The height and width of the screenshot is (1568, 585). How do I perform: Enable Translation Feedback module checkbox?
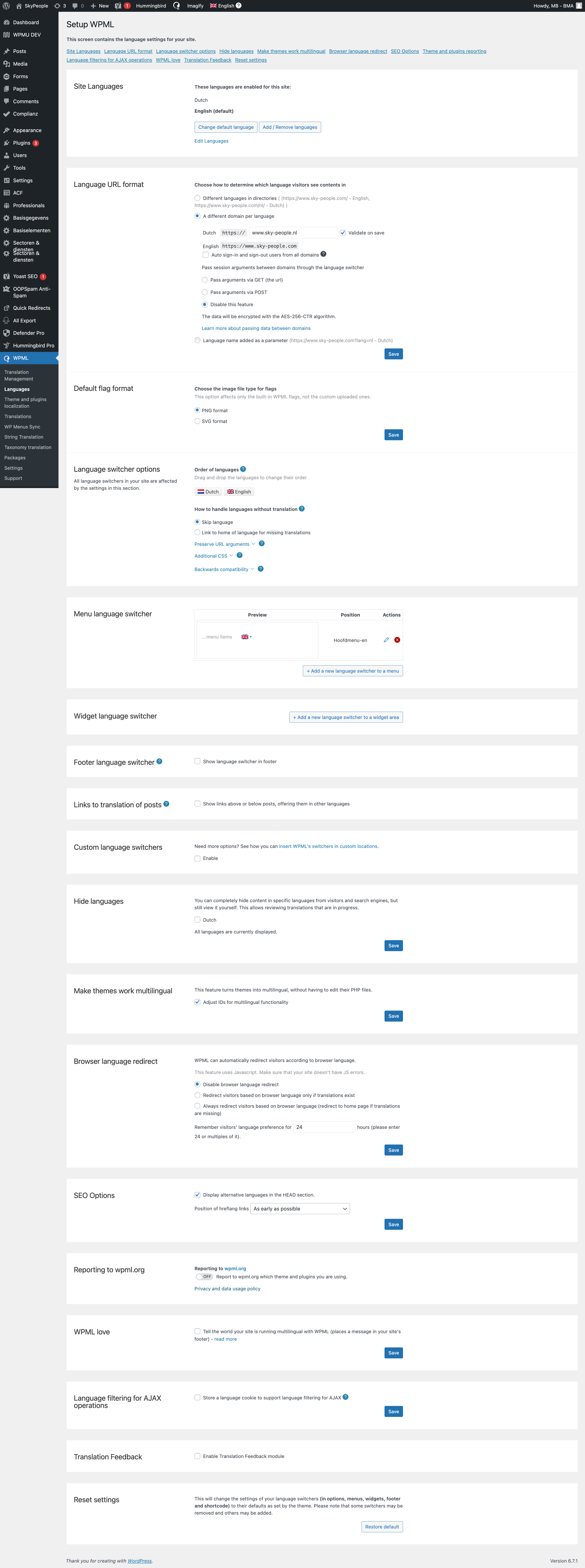point(197,1456)
